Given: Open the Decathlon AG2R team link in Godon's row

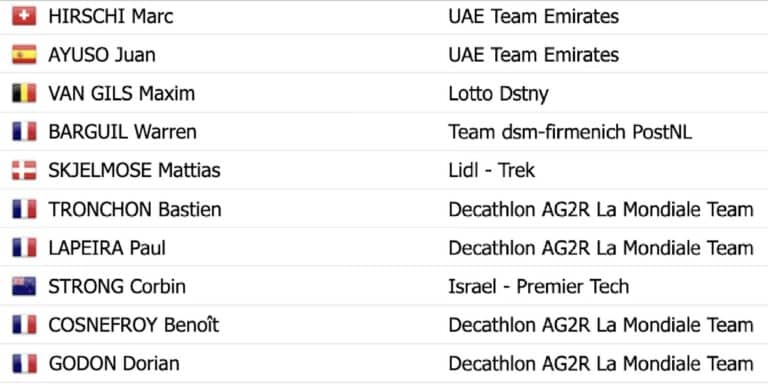Looking at the screenshot, I should (x=600, y=363).
